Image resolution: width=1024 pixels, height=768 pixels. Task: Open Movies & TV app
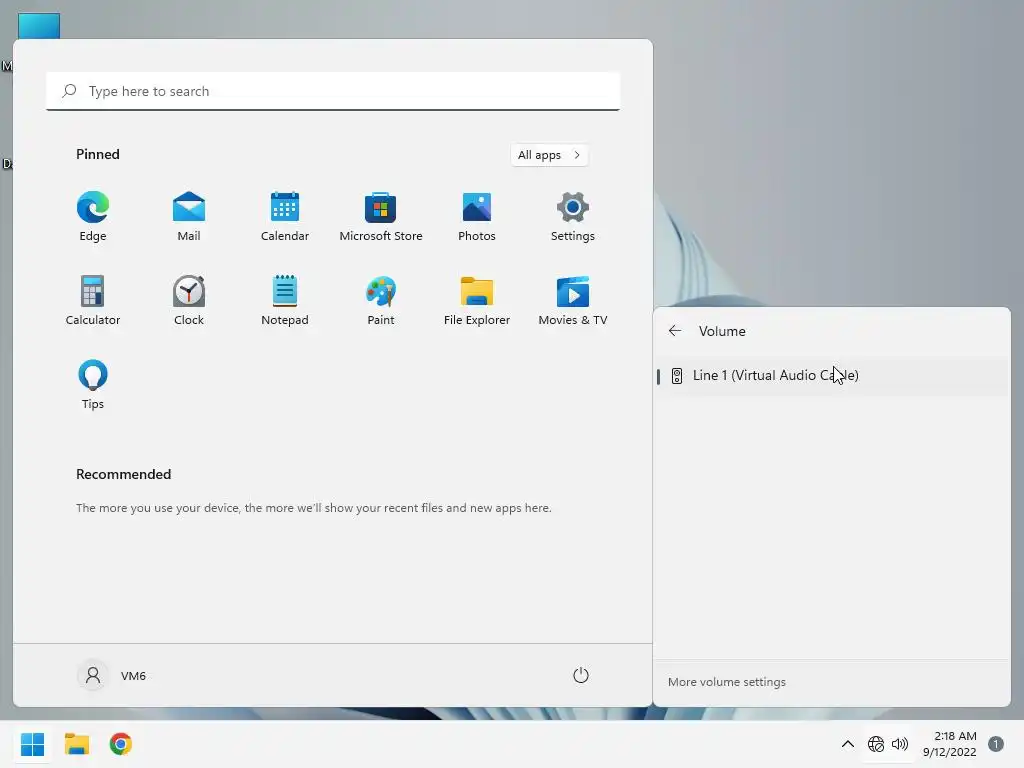click(573, 300)
